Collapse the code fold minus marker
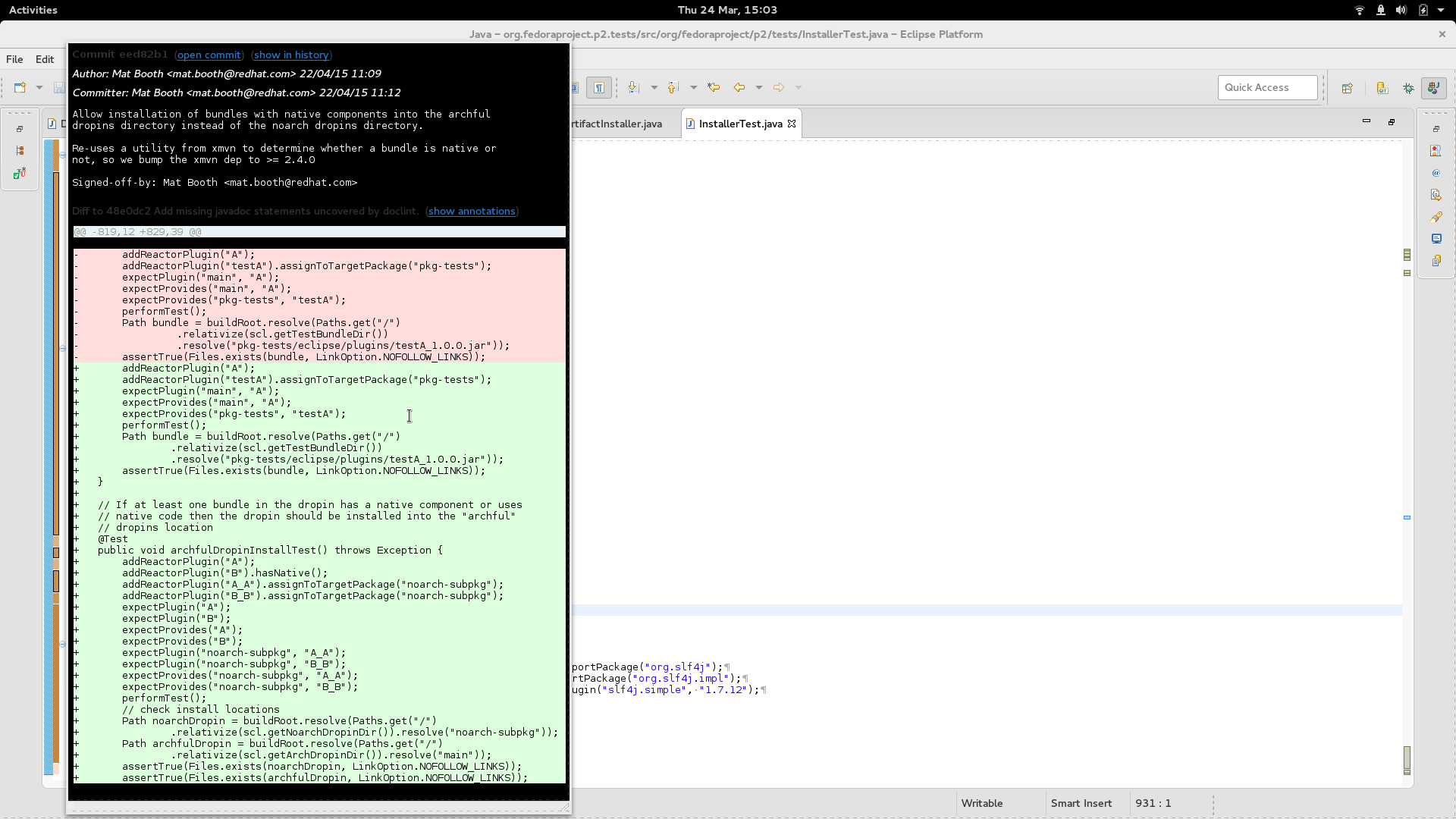 tap(62, 155)
